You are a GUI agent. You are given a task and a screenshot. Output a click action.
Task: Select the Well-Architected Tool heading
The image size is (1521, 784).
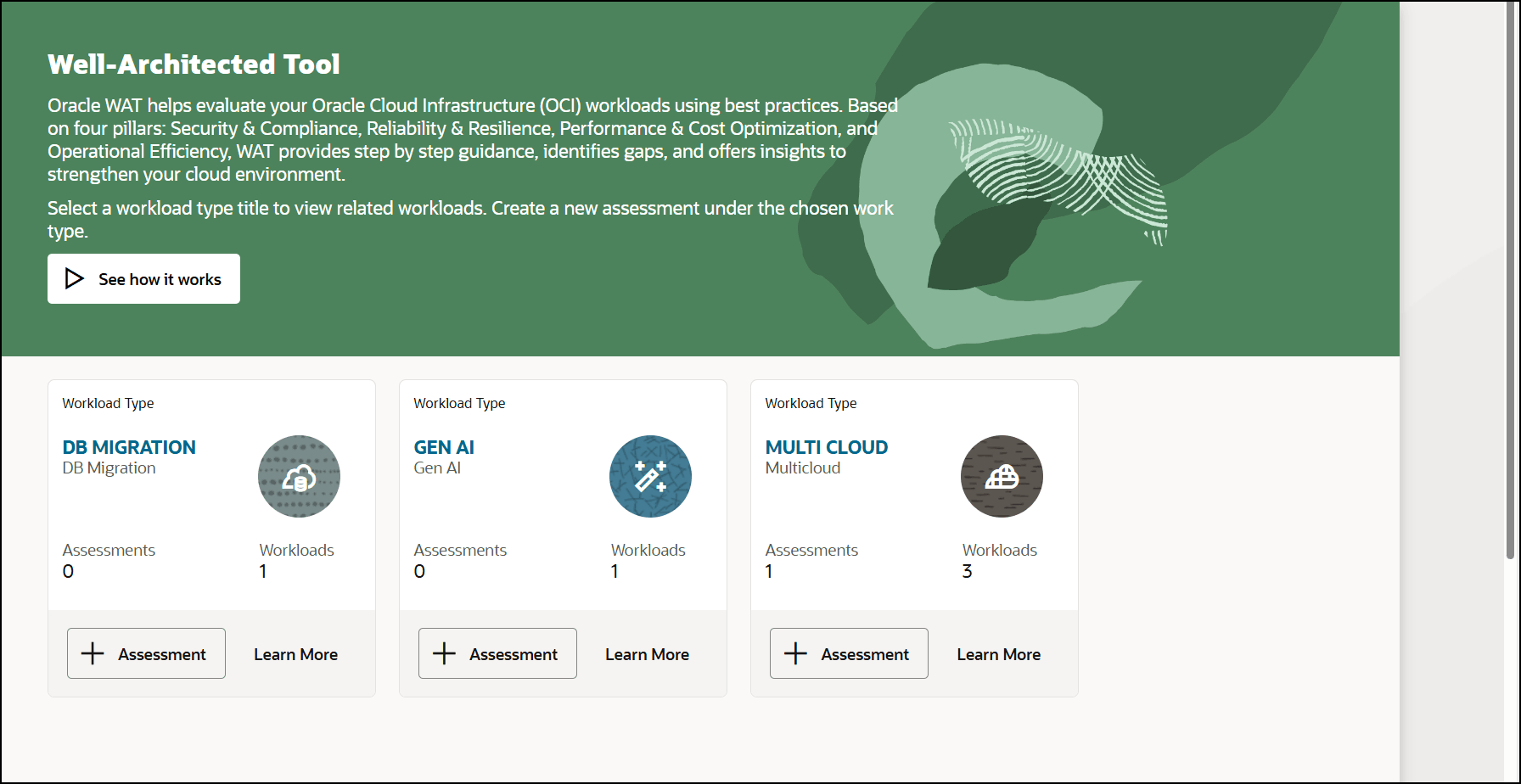(x=194, y=64)
